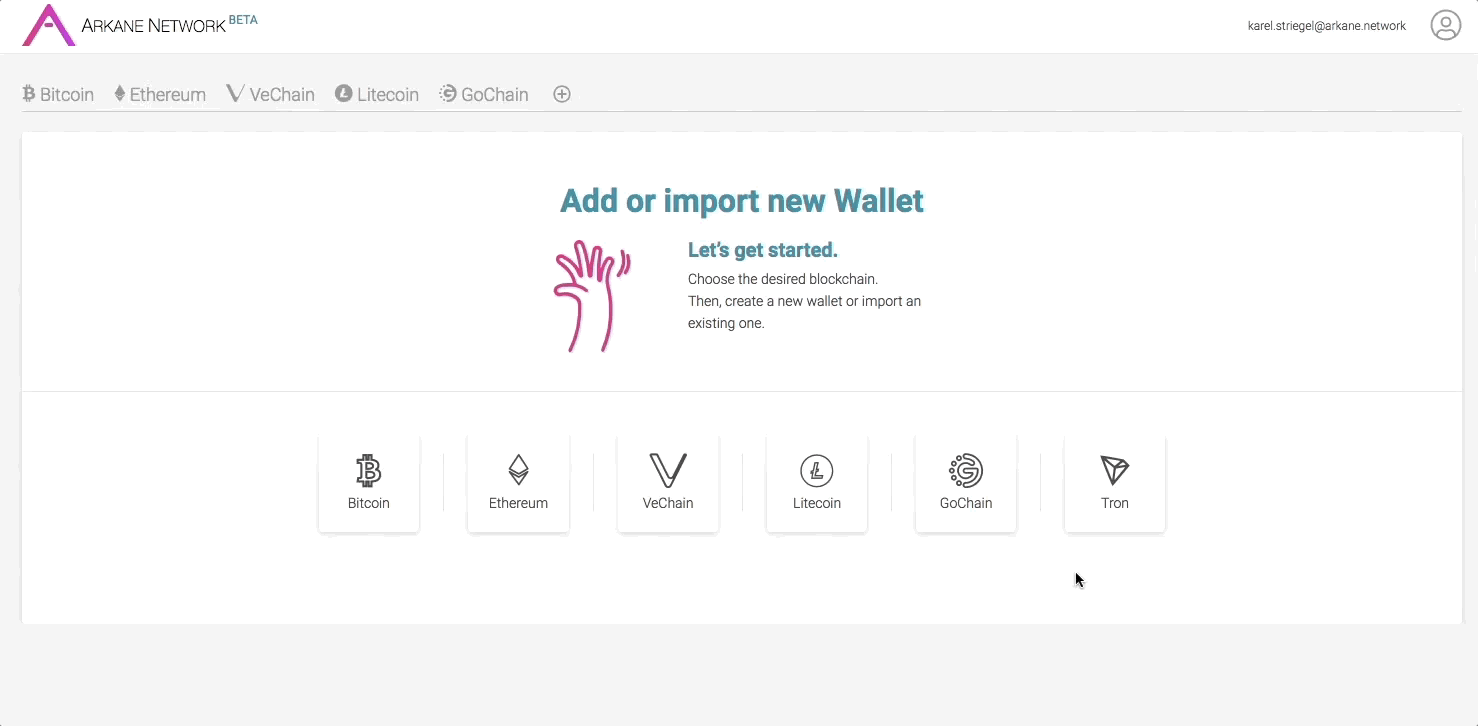Screen dimensions: 1478x726
Task: Switch to the GoChain tab
Action: coord(484,94)
